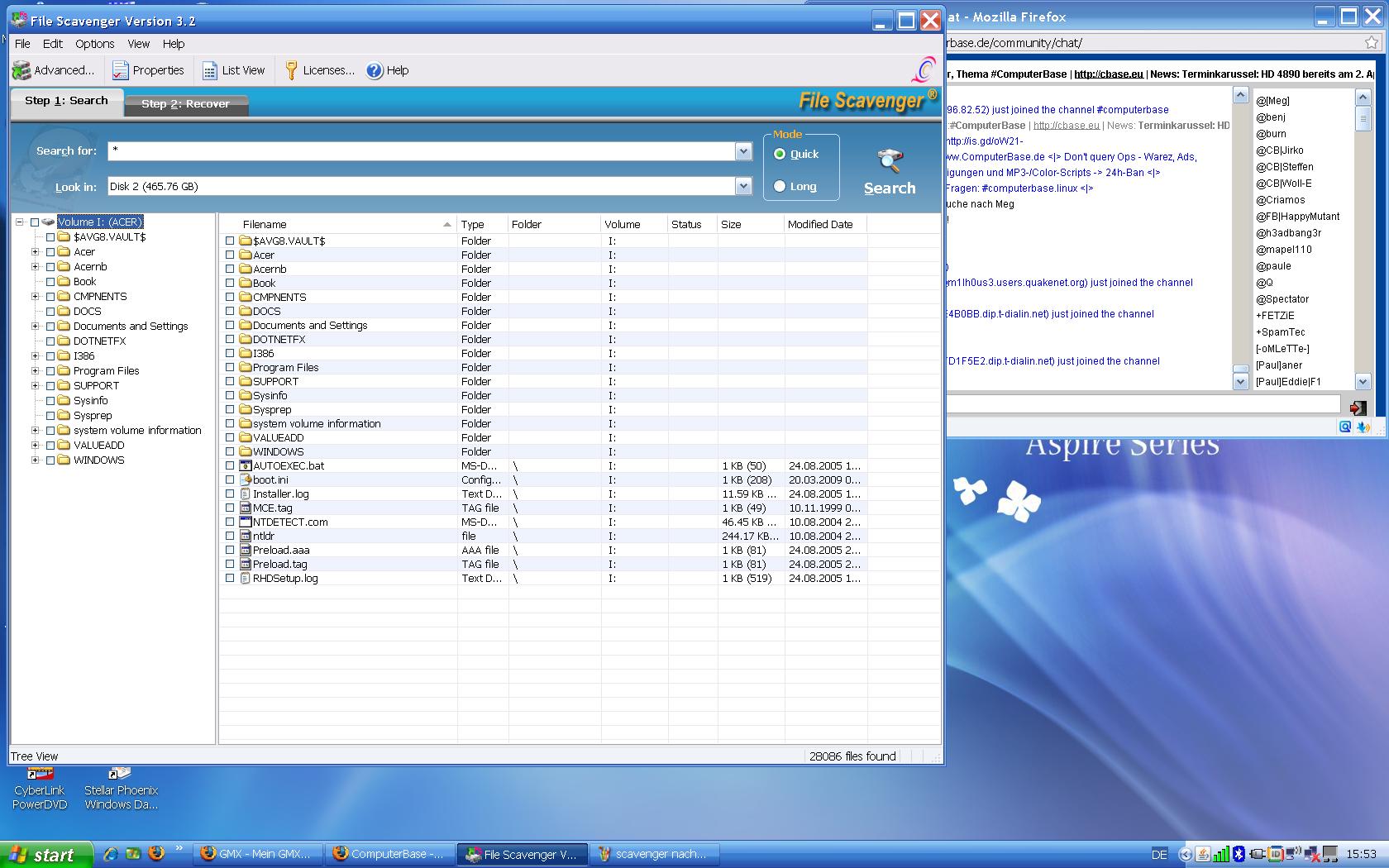The height and width of the screenshot is (868, 1389).
Task: Sort by the Size column header
Action: [751, 224]
